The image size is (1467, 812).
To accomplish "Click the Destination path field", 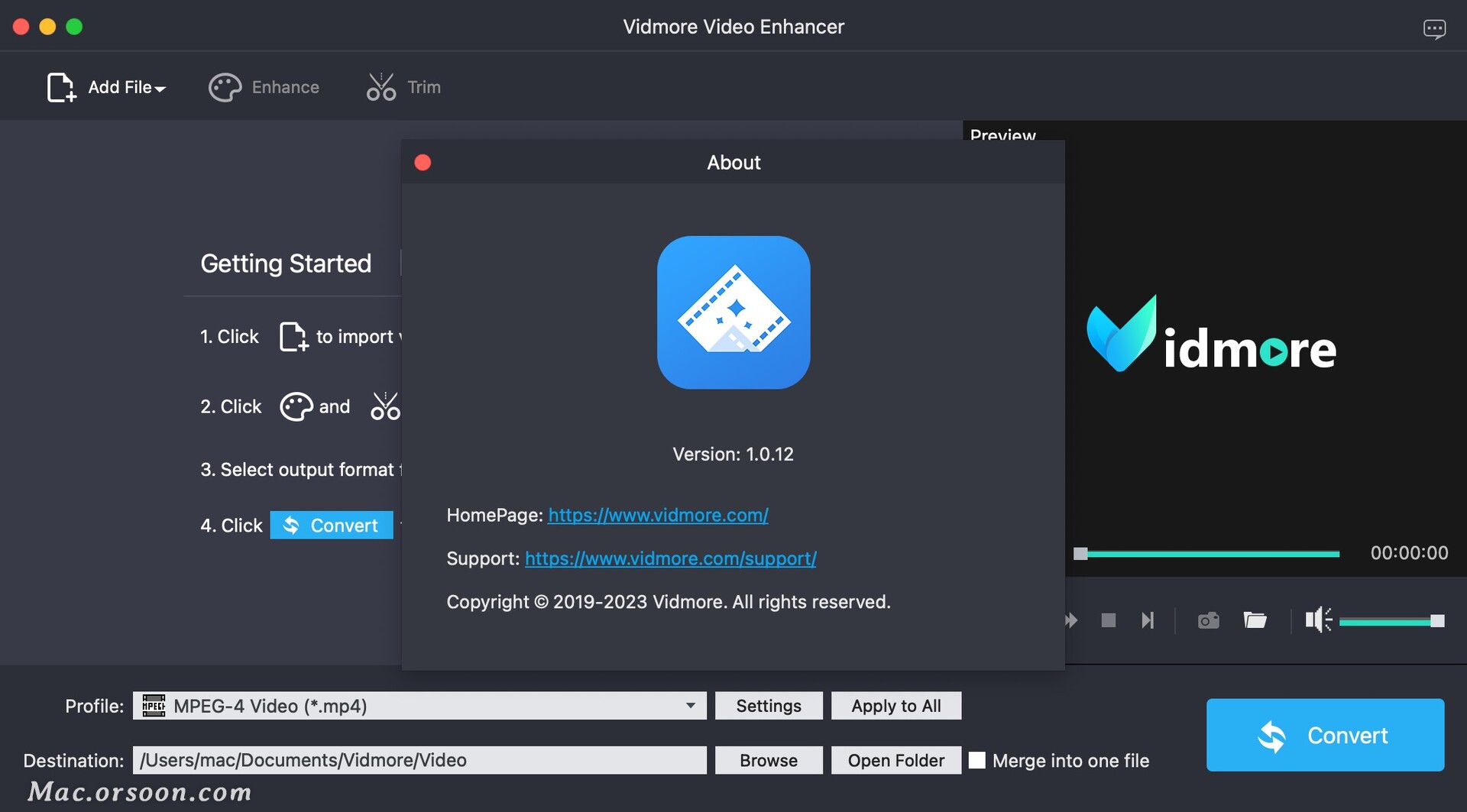I will pos(419,760).
